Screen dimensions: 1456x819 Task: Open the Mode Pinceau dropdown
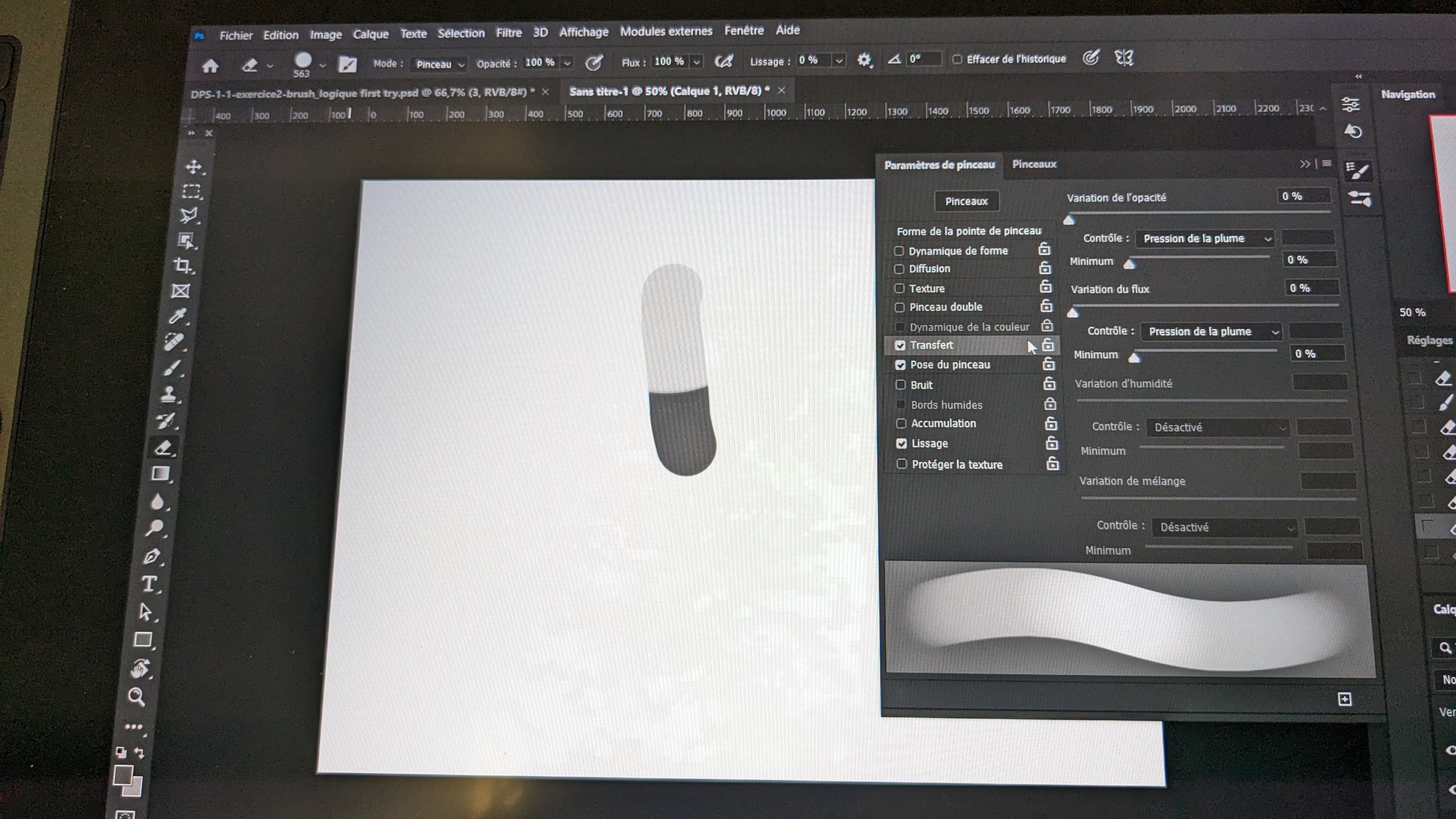tap(439, 64)
